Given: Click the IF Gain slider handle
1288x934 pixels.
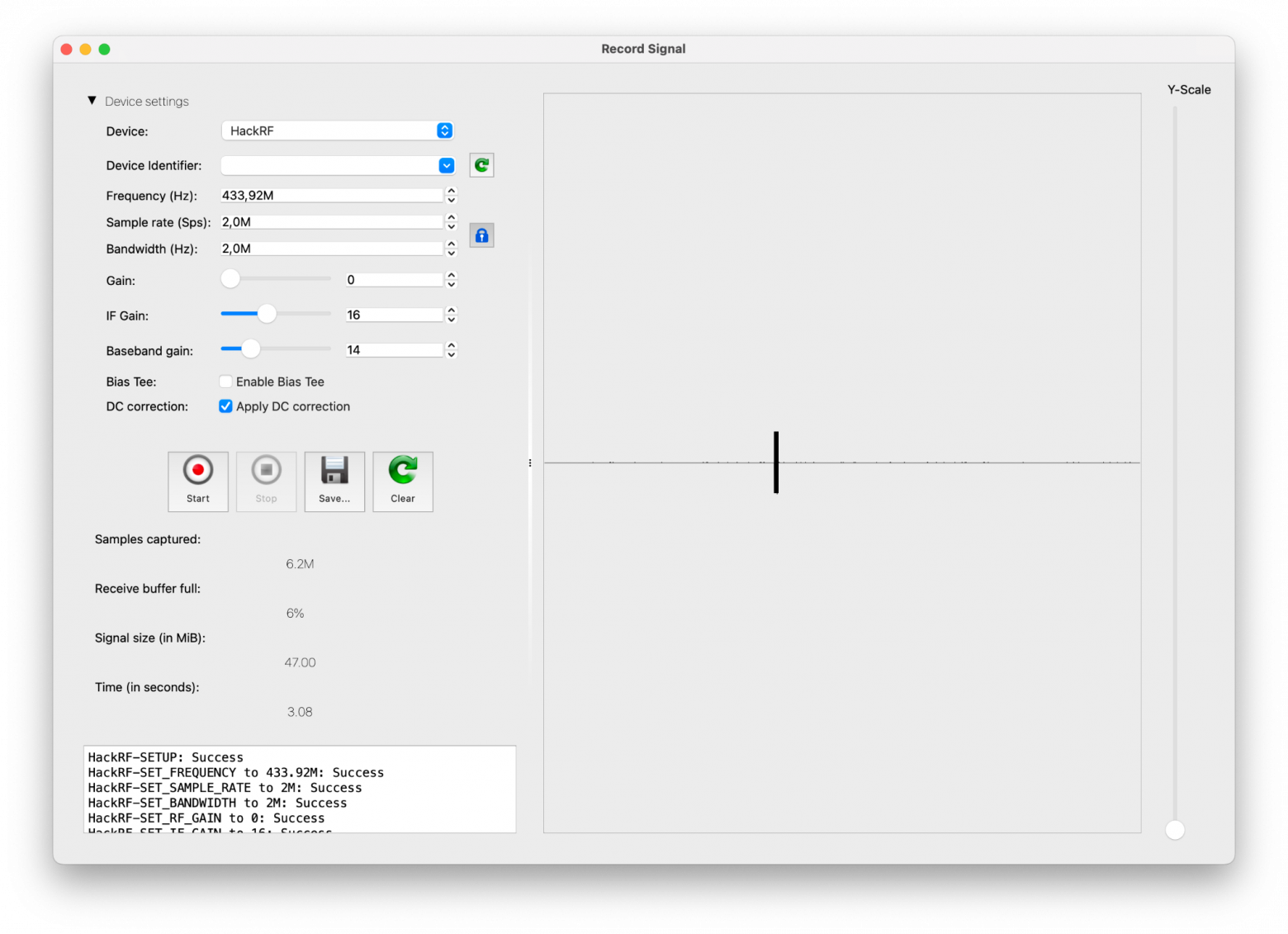Looking at the screenshot, I should 267,314.
